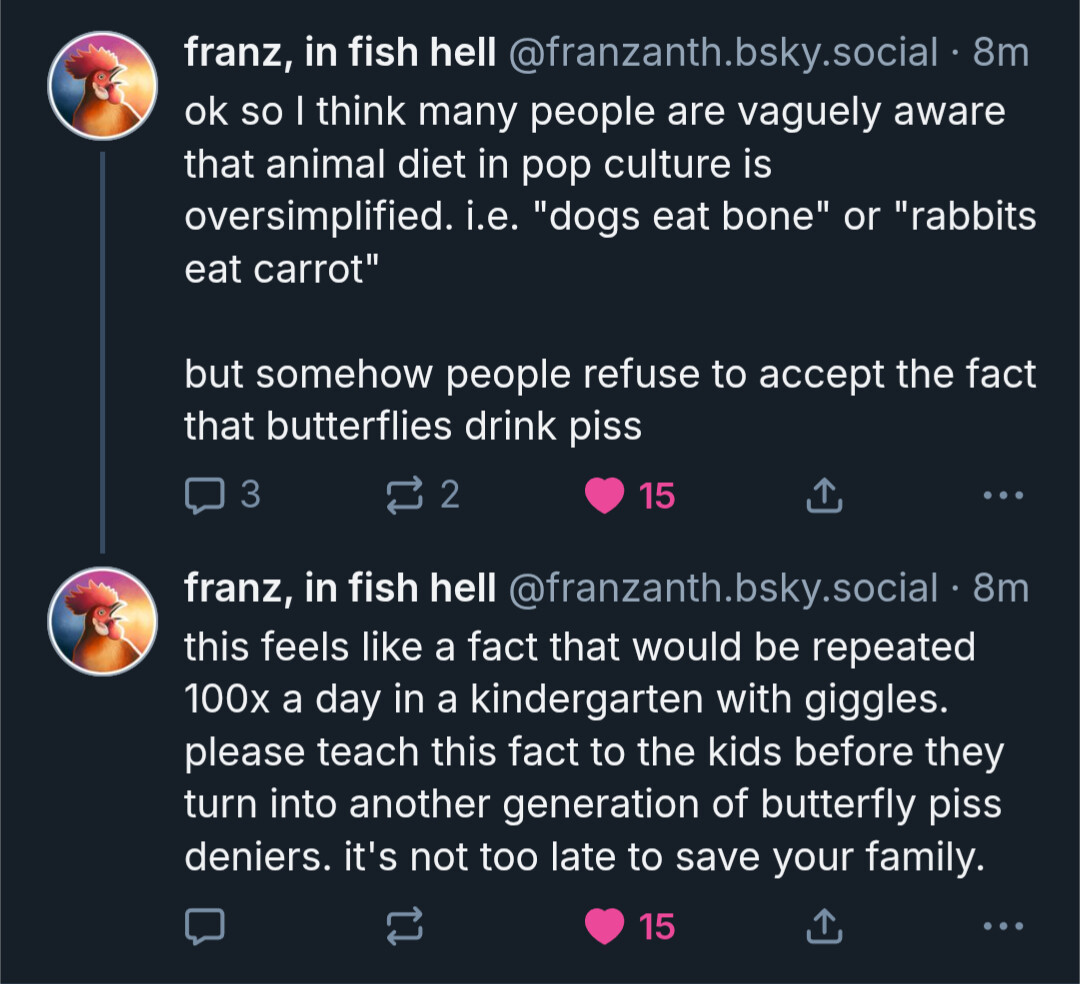Unlike the second post's pink heart
The width and height of the screenshot is (1080, 984).
pyautogui.click(x=604, y=927)
